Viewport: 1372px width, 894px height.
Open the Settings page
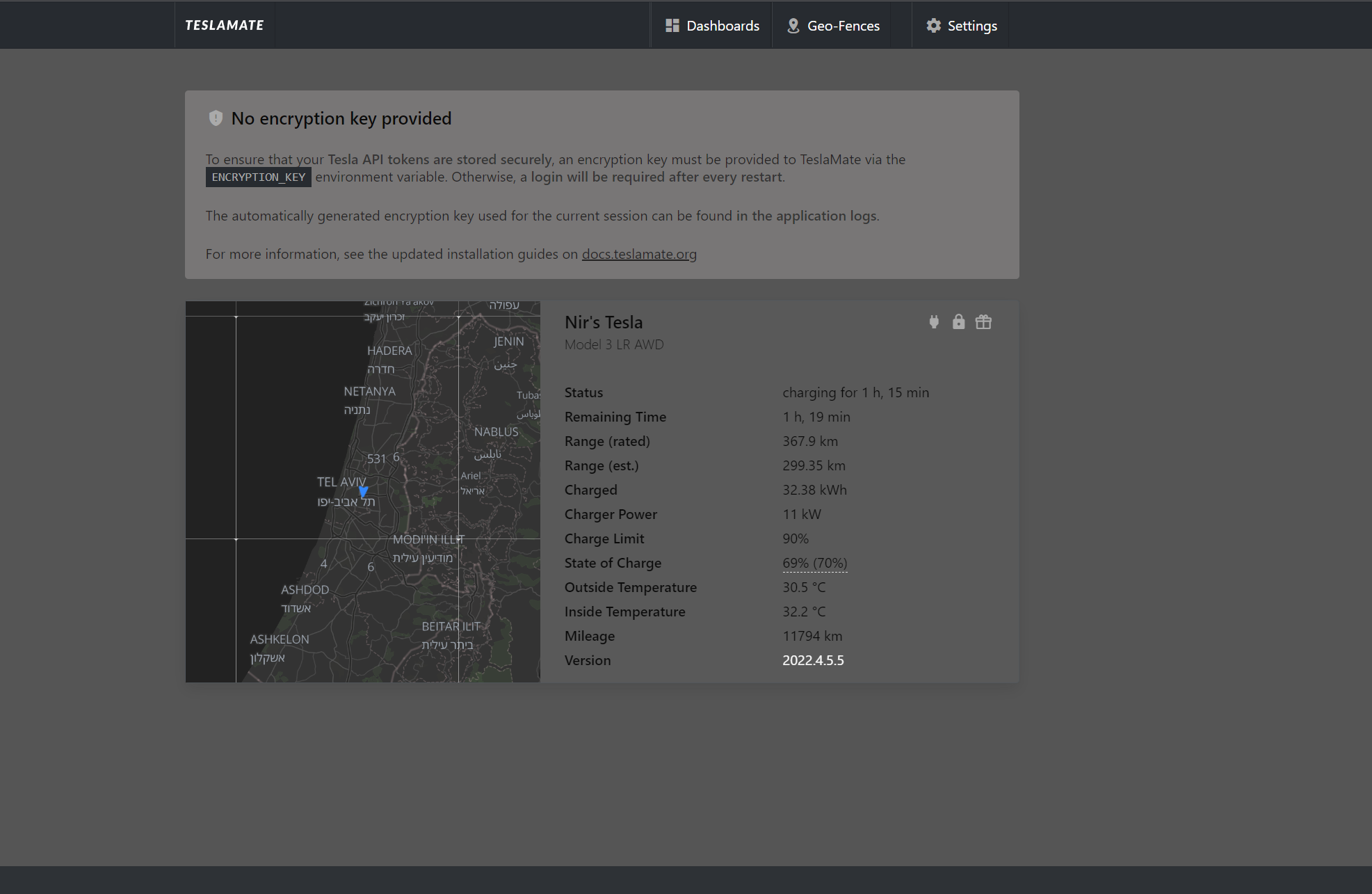click(962, 26)
